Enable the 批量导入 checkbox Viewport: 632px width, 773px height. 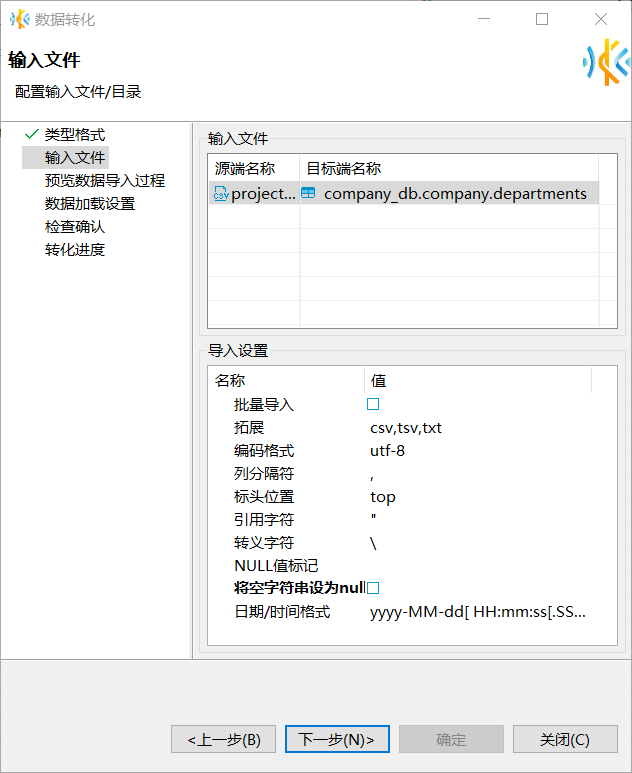pos(373,405)
